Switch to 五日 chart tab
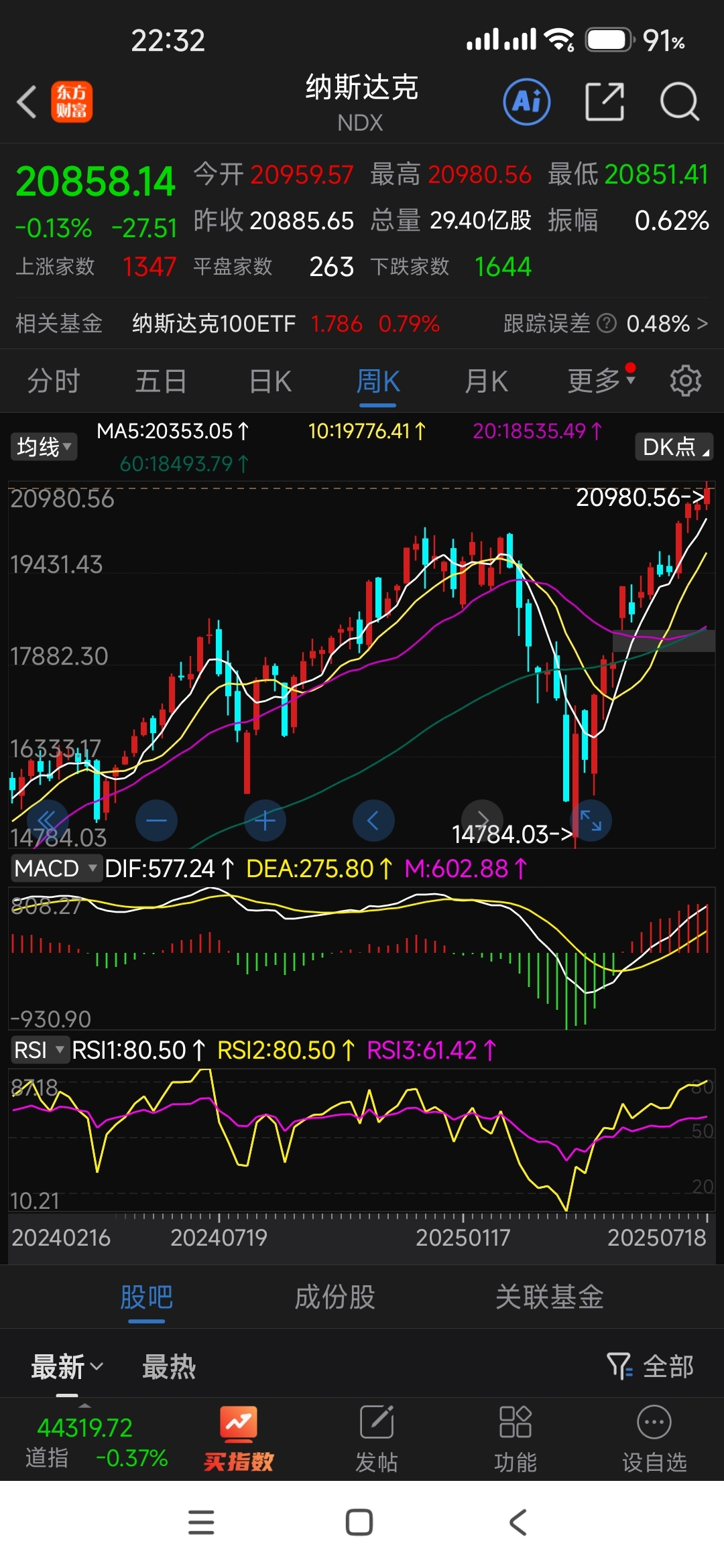 (x=161, y=381)
